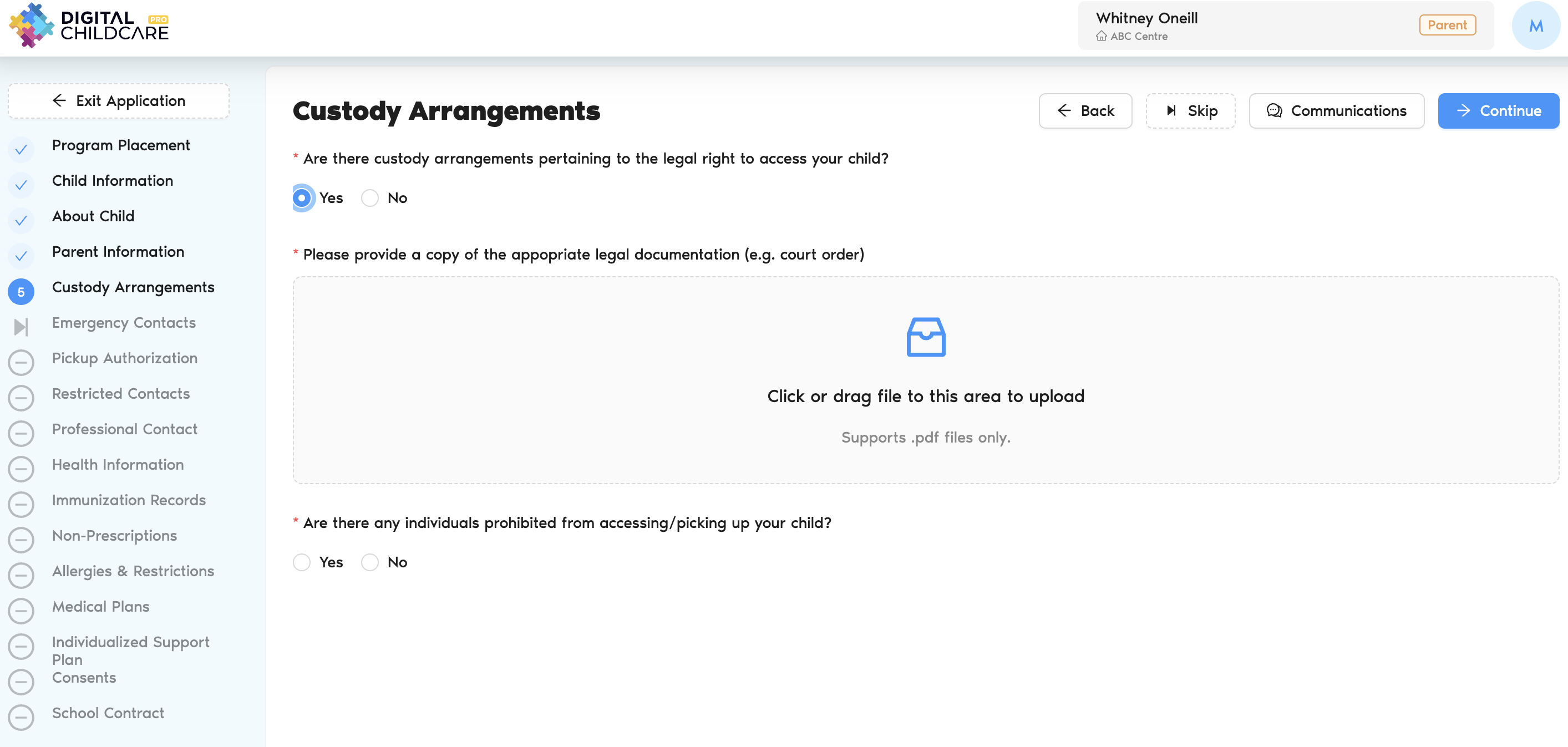Click the School Contract circle-minus icon
The width and height of the screenshot is (1568, 747).
21,717
